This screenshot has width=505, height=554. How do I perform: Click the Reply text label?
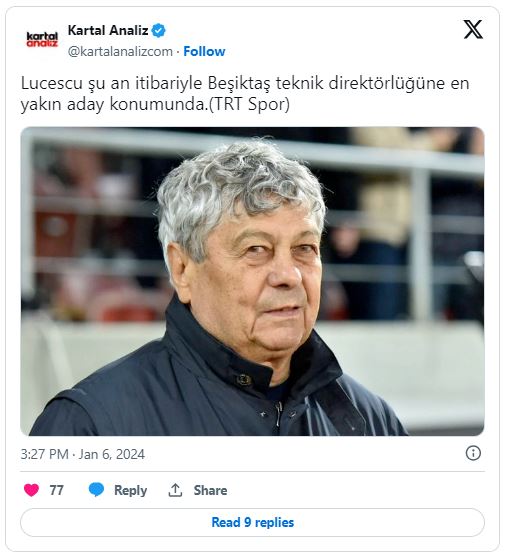click(130, 490)
